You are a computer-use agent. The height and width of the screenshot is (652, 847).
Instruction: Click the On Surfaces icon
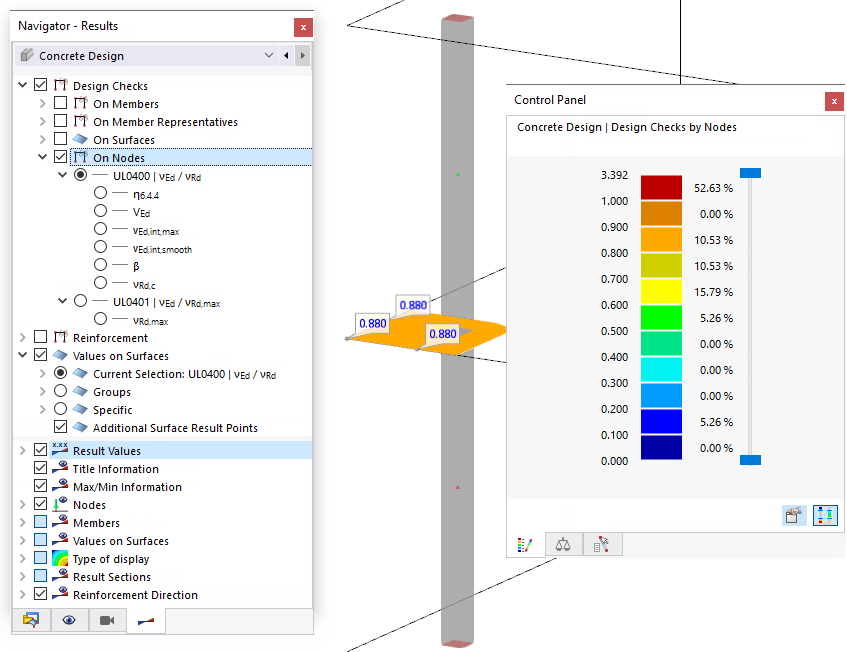(80, 139)
